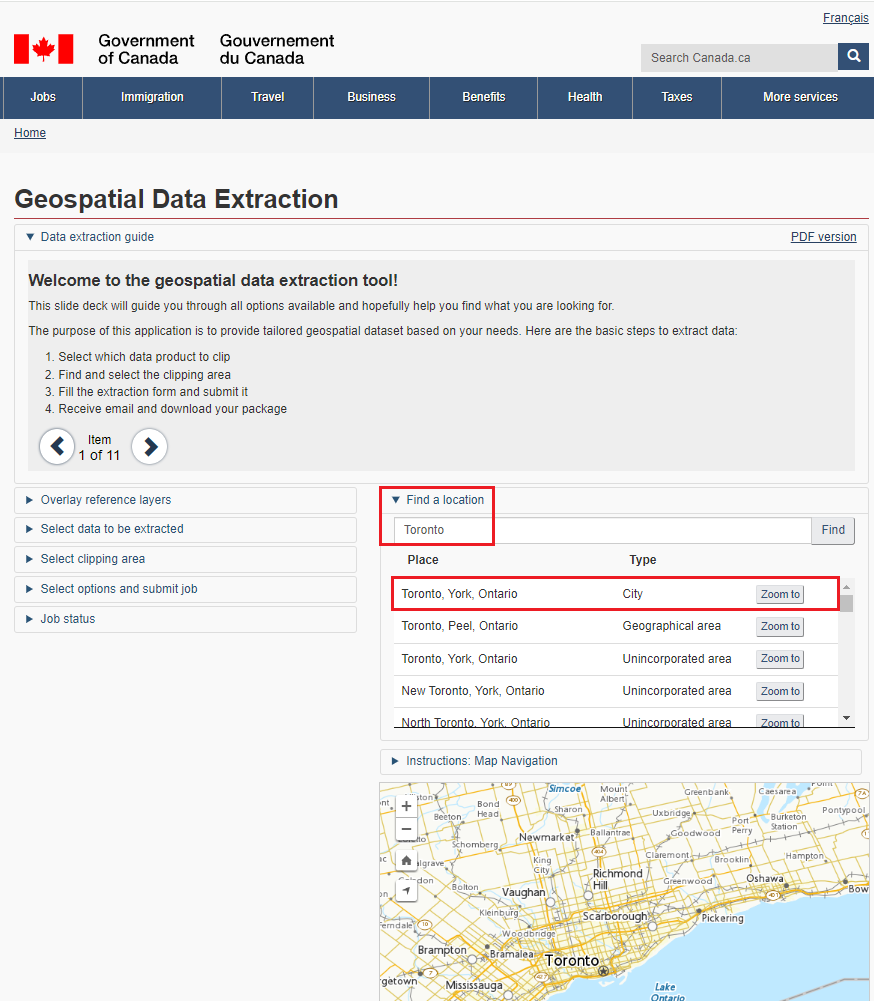The height and width of the screenshot is (1001, 874).
Task: Open the More services menu
Action: click(x=800, y=97)
